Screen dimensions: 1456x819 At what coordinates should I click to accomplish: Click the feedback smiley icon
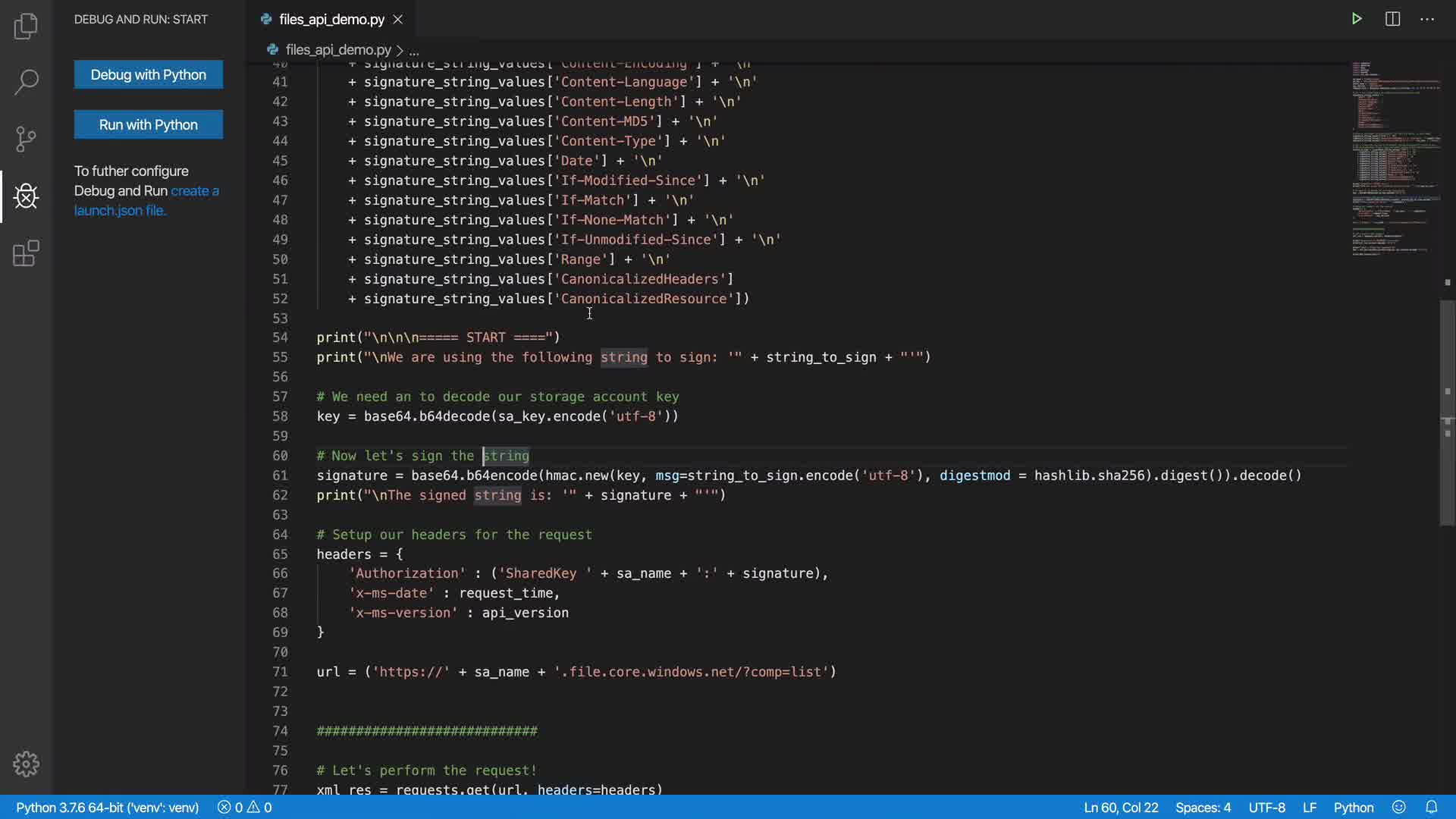point(1399,807)
